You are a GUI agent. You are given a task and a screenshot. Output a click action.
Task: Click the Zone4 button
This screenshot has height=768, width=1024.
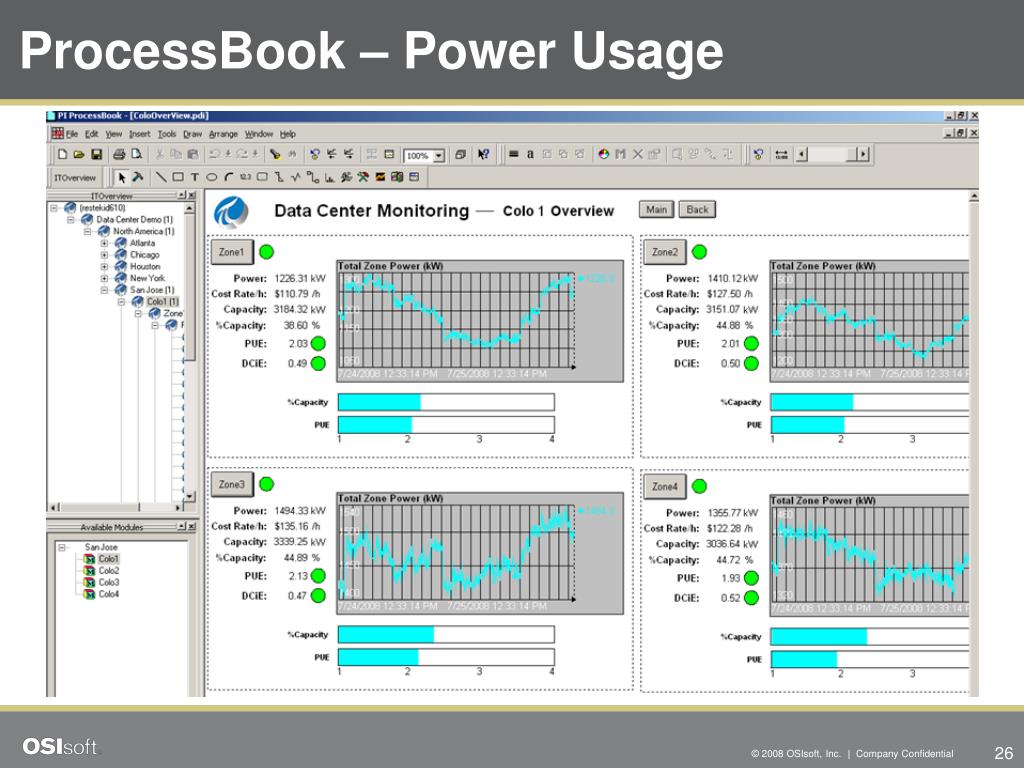[x=665, y=487]
